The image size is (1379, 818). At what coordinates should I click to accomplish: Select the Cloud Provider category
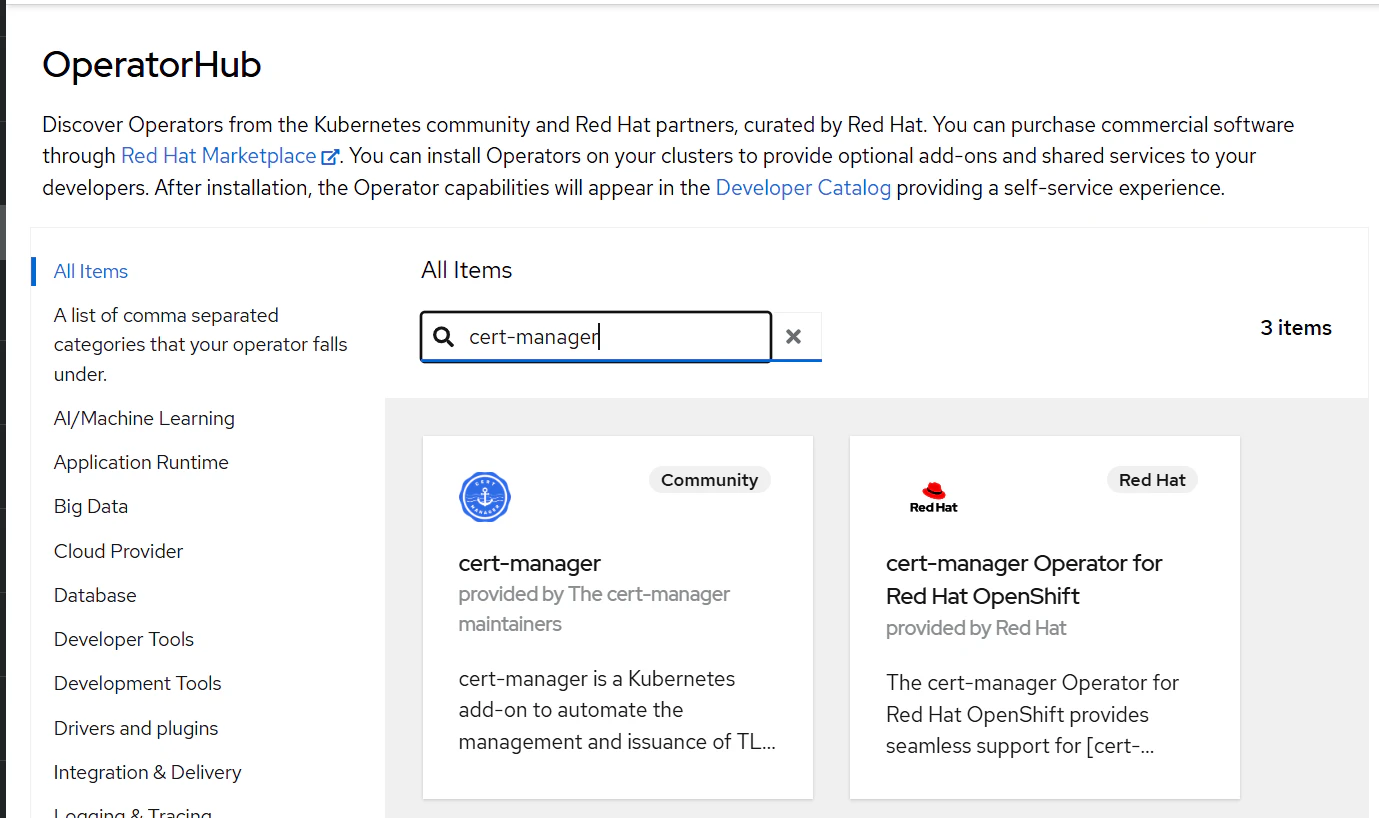coord(119,551)
